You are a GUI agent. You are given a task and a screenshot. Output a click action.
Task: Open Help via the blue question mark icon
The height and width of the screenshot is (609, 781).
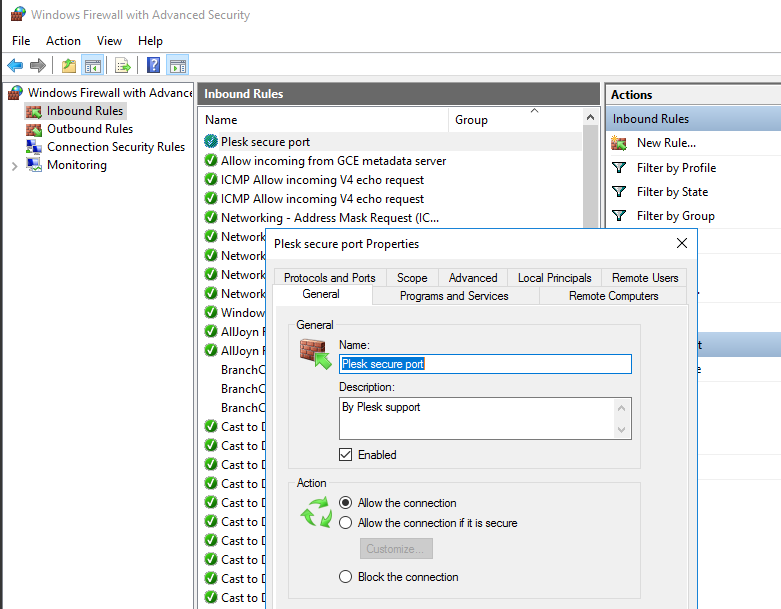point(153,65)
